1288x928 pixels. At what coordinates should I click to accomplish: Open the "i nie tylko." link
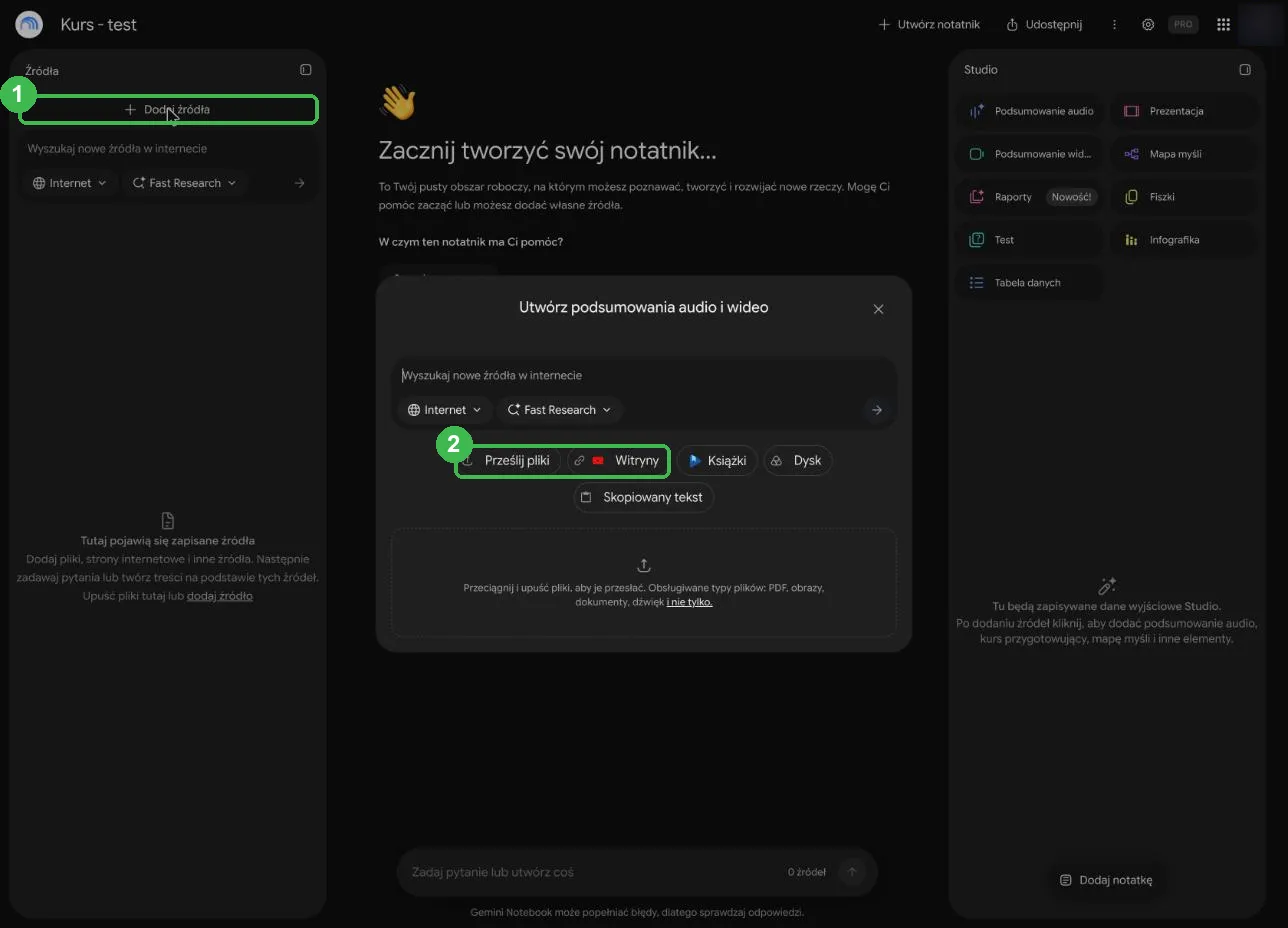tap(689, 602)
